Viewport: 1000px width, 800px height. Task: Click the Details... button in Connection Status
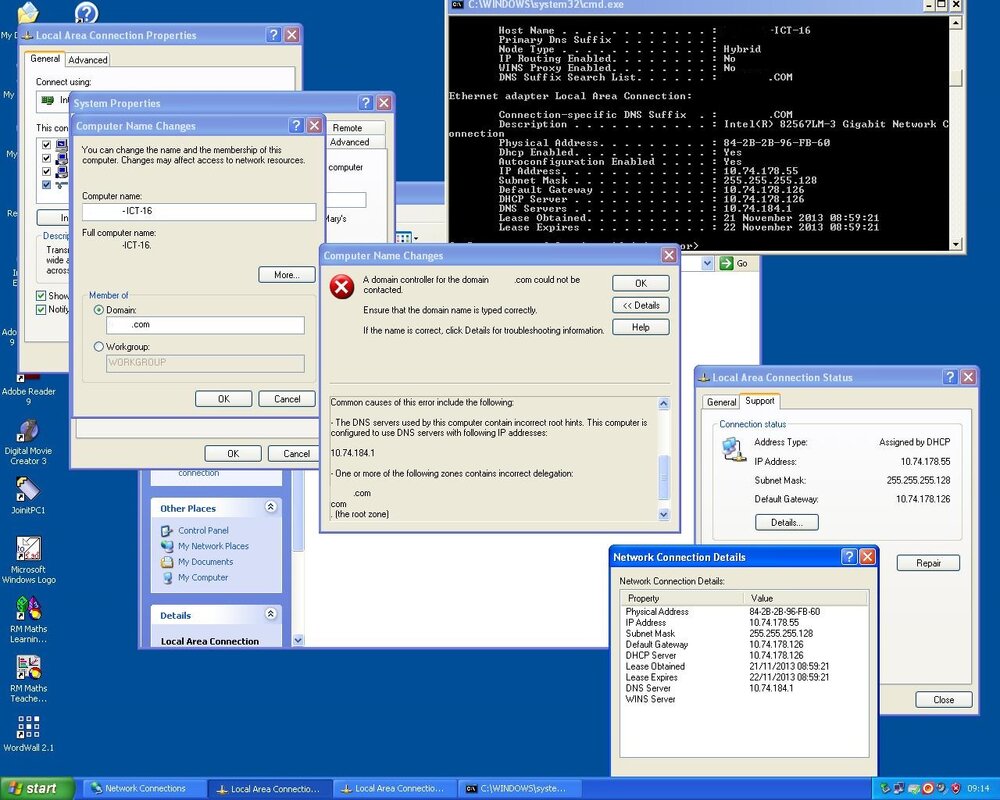[x=786, y=522]
